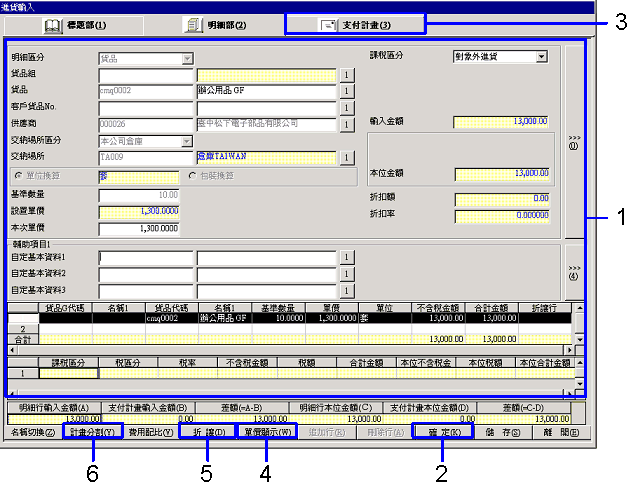Click lookup button for 自定基本資料3
628x489 pixels.
pyautogui.click(x=345, y=290)
